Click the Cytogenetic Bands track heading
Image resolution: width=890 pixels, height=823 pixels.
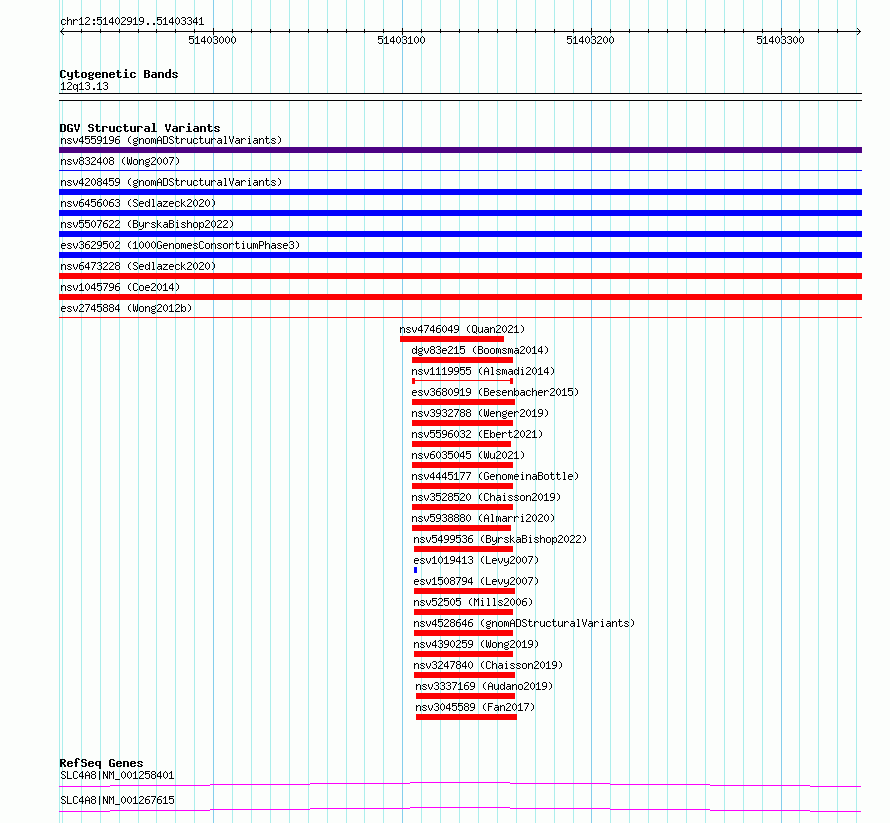(119, 74)
